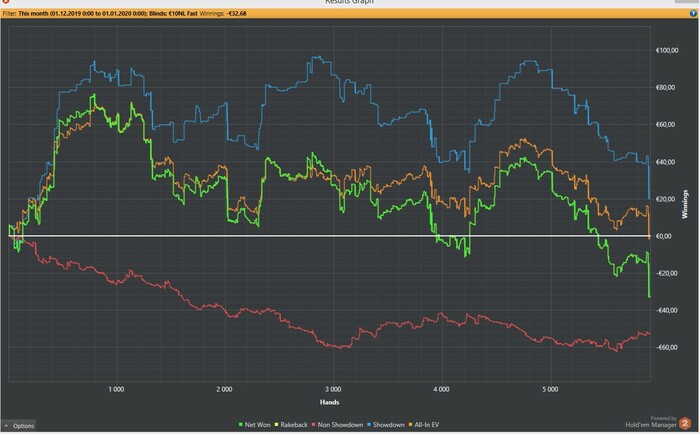The image size is (700, 434).
Task: Click the orange All-In EV color square
Action: [410, 425]
